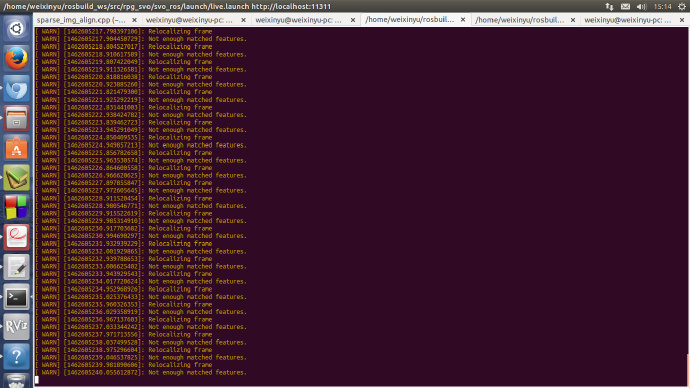This screenshot has height=388, width=690.
Task: Close the third terminal tab
Action: click(352, 20)
